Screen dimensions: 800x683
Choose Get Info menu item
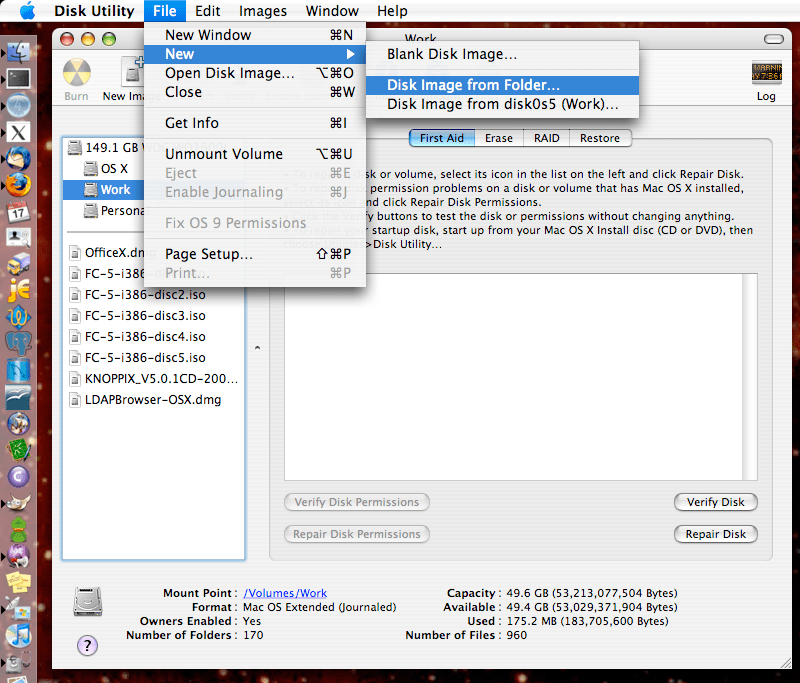255,123
